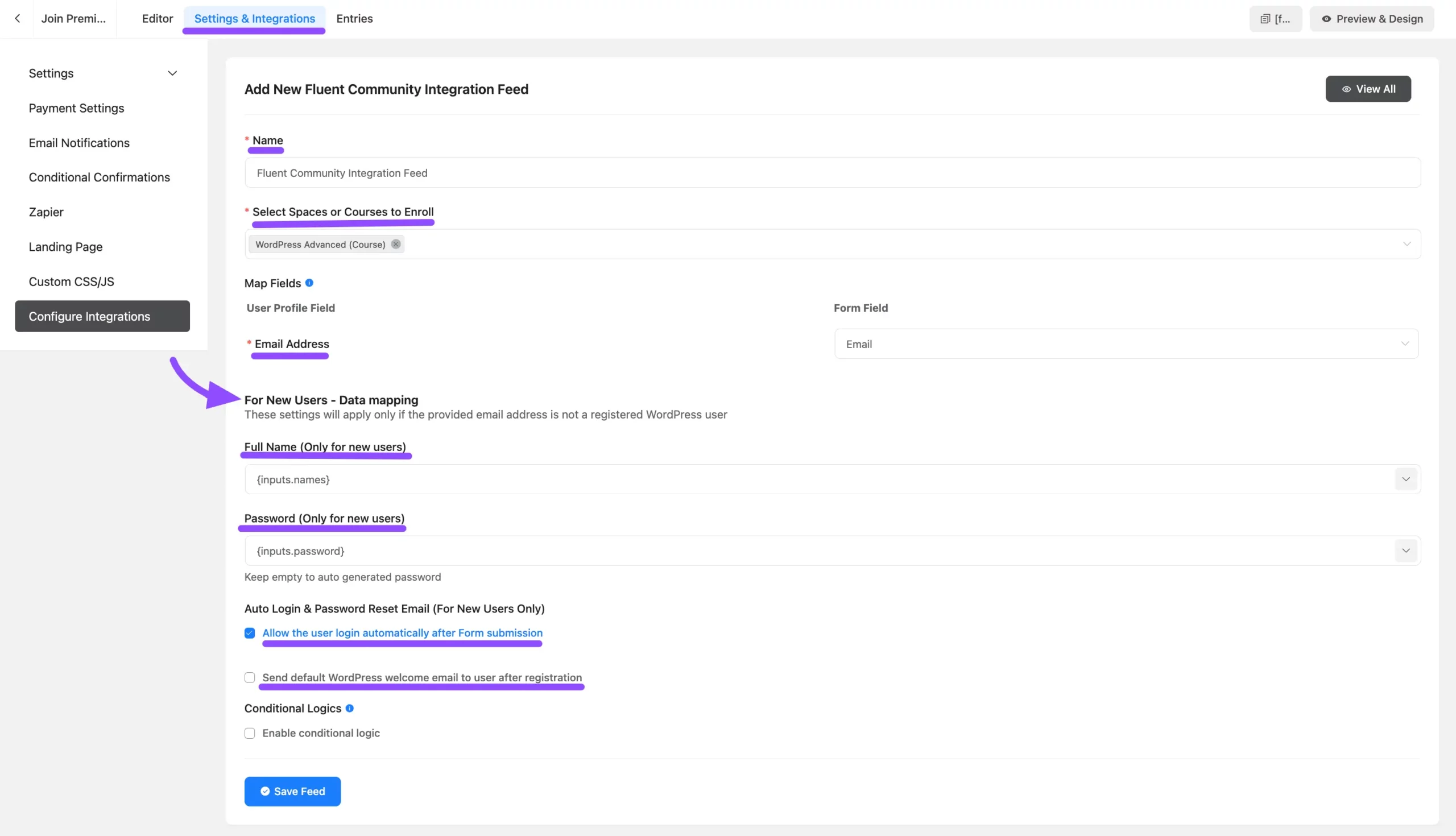The width and height of the screenshot is (1456, 836).
Task: Open Map Fields info tooltip icon
Action: [309, 283]
